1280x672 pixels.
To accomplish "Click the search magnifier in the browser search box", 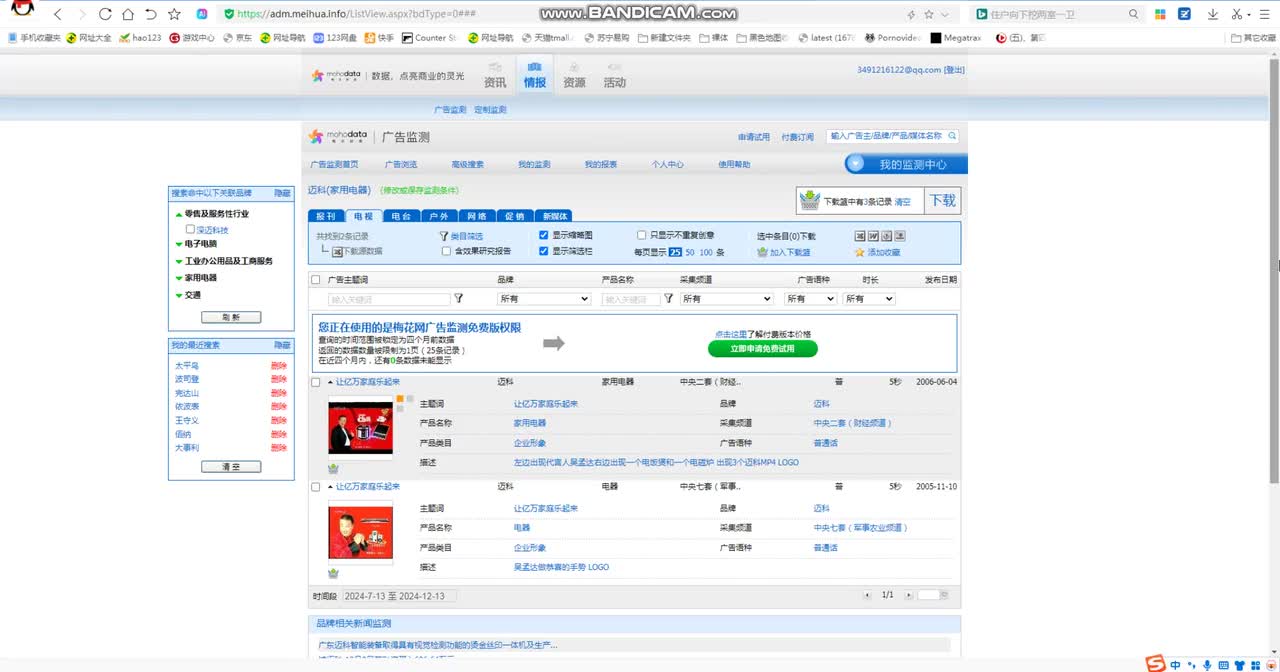I will click(x=1134, y=14).
